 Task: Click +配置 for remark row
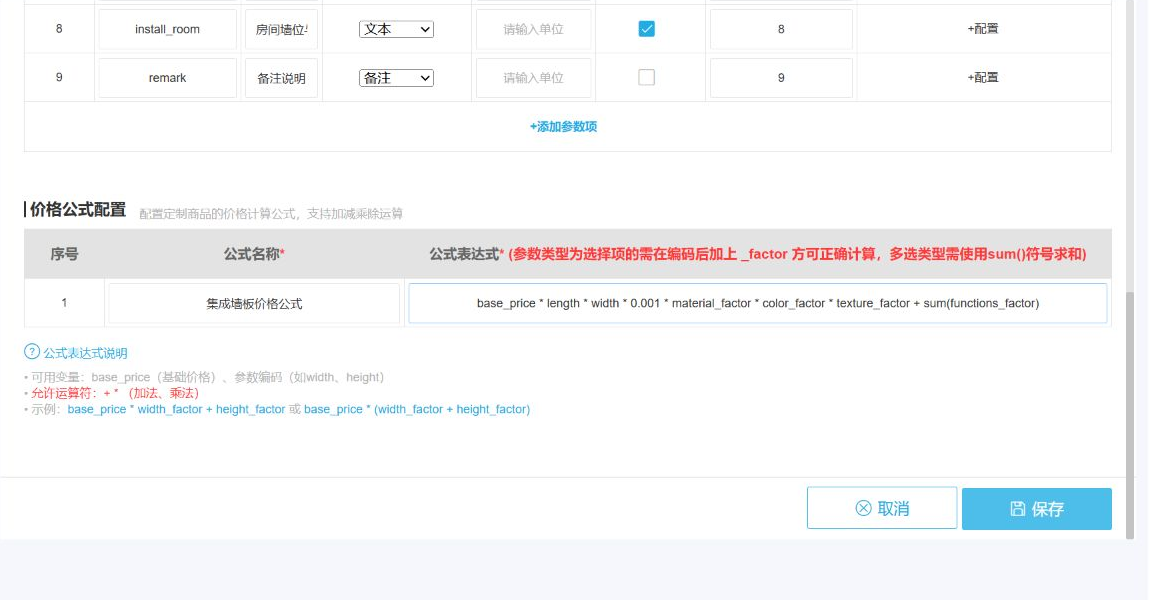(x=983, y=77)
